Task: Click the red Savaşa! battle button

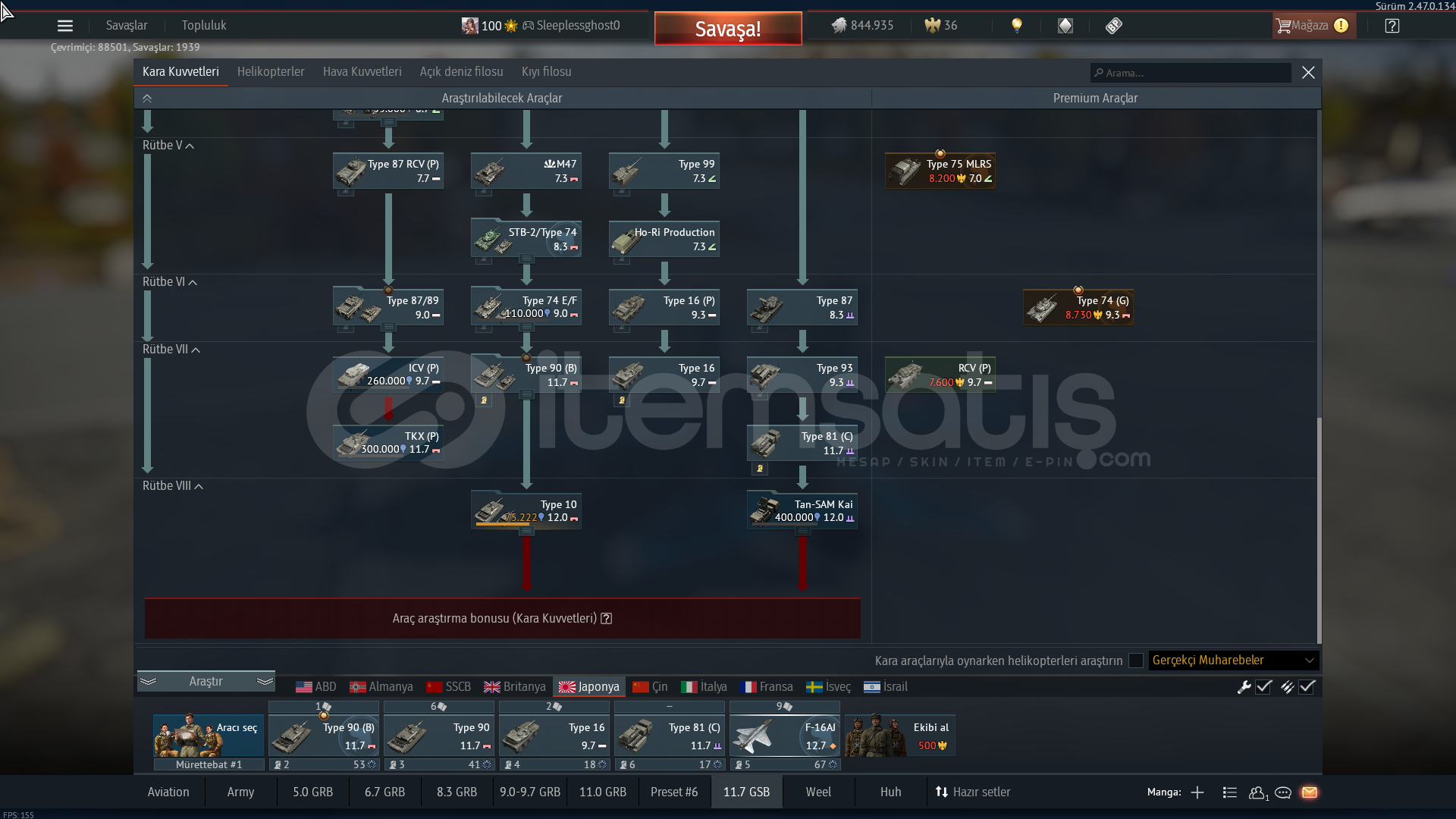Action: coord(728,29)
